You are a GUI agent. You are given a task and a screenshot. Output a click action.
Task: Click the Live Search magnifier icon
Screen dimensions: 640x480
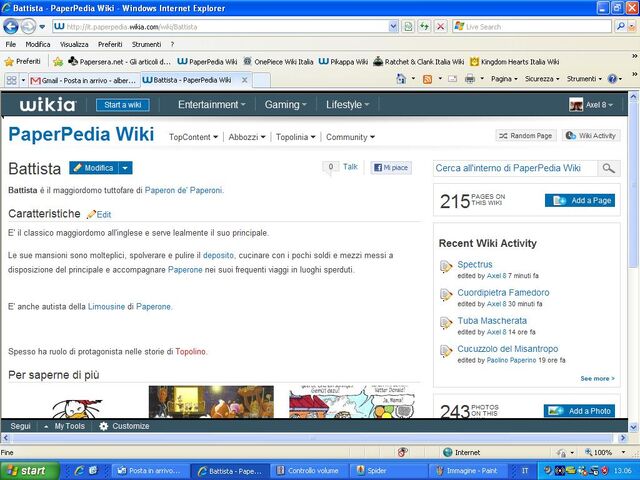(620, 27)
